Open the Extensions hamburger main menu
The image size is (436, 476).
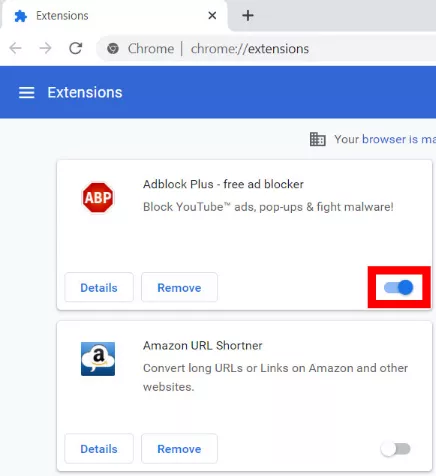pos(26,93)
